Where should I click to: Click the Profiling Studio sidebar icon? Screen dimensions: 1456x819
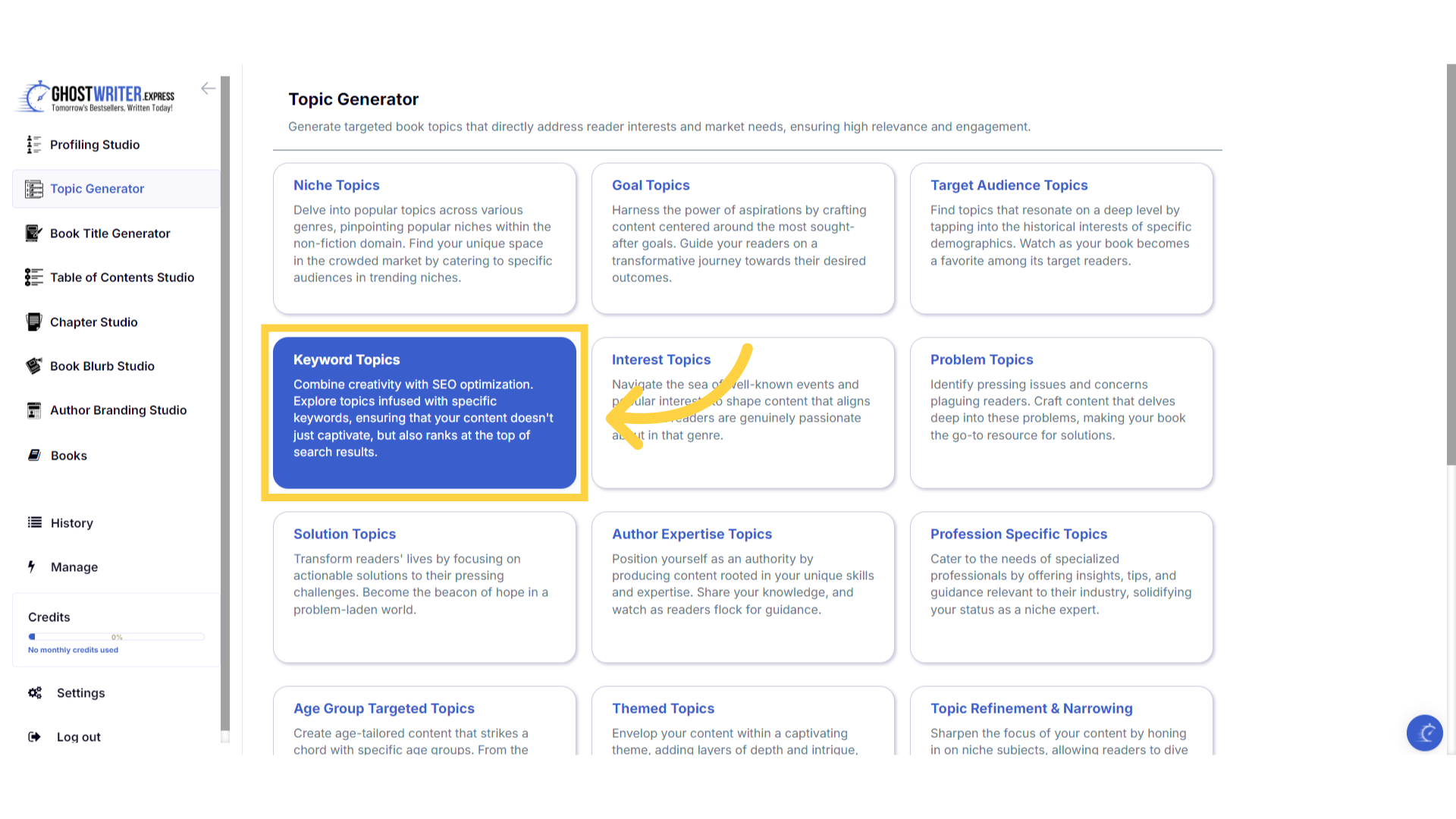pyautogui.click(x=33, y=145)
